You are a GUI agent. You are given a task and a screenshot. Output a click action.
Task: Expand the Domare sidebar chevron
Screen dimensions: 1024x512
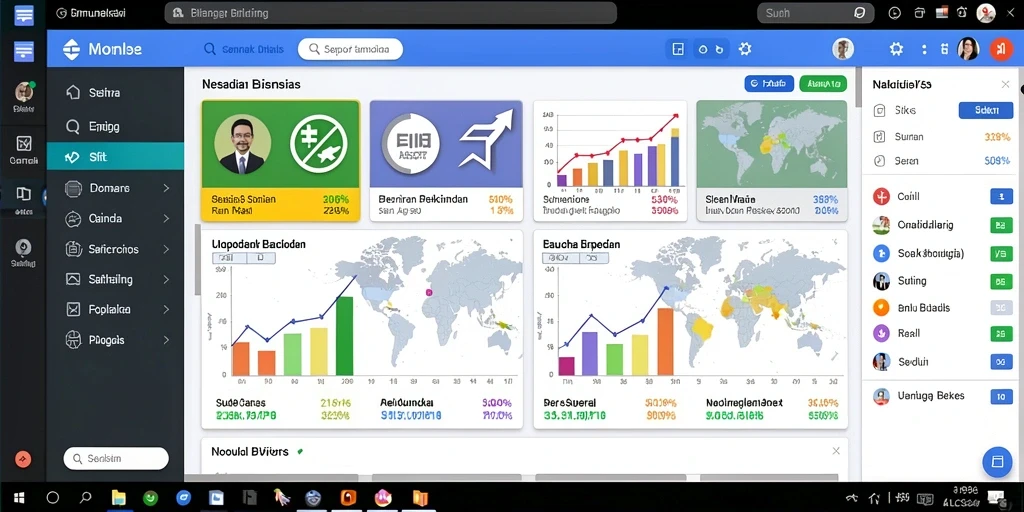click(x=166, y=188)
